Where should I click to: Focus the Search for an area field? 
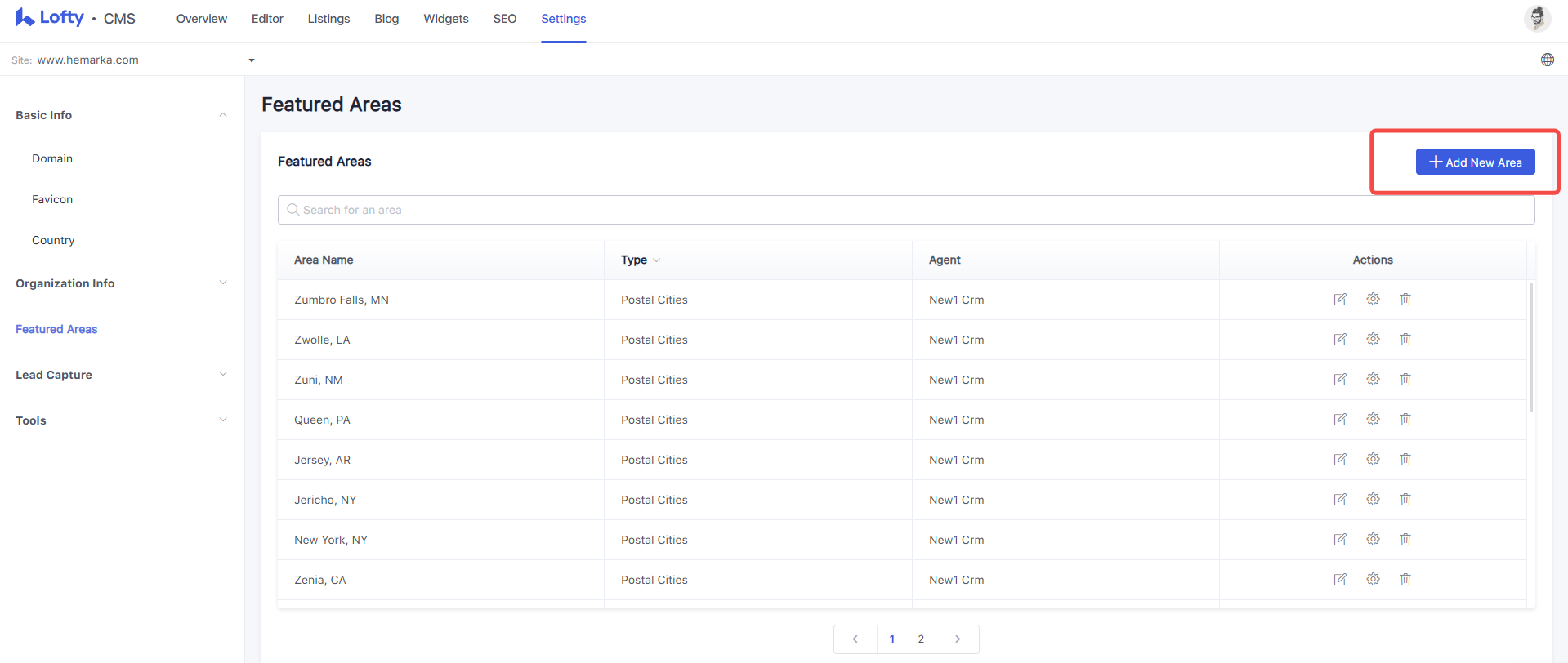coord(906,210)
